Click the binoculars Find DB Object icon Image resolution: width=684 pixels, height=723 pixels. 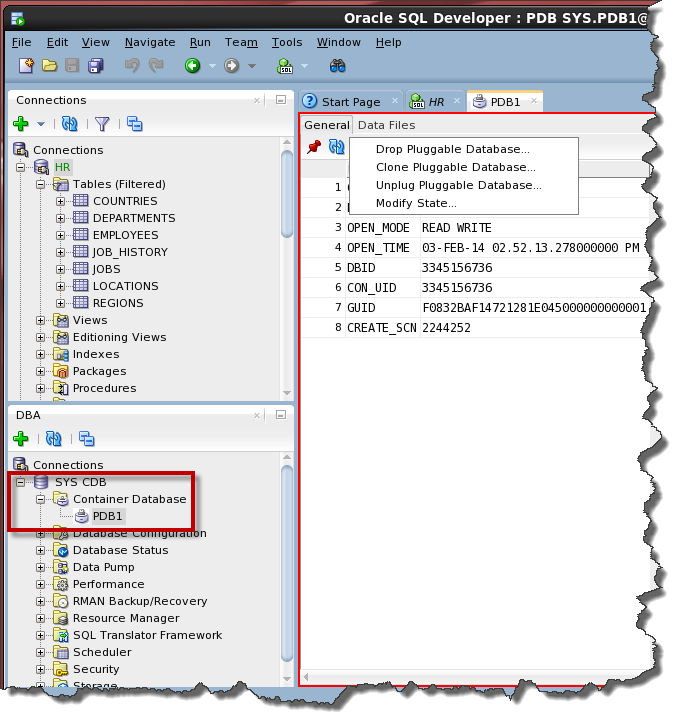tap(338, 66)
